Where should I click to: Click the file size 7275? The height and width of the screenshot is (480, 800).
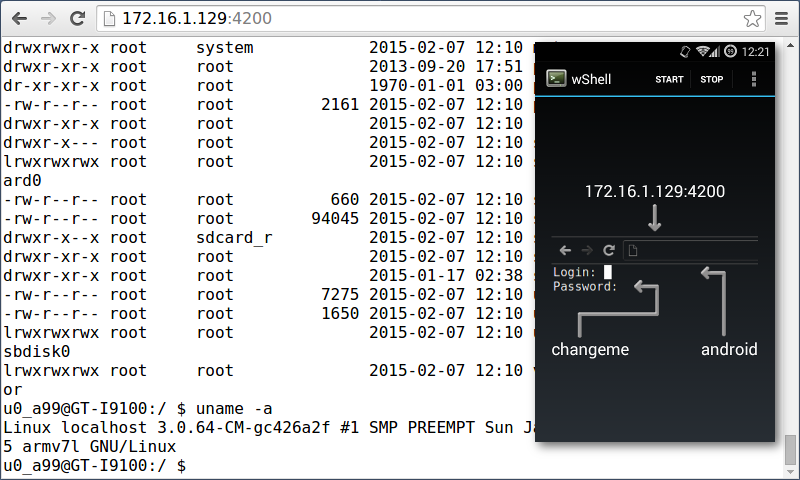[x=340, y=294]
